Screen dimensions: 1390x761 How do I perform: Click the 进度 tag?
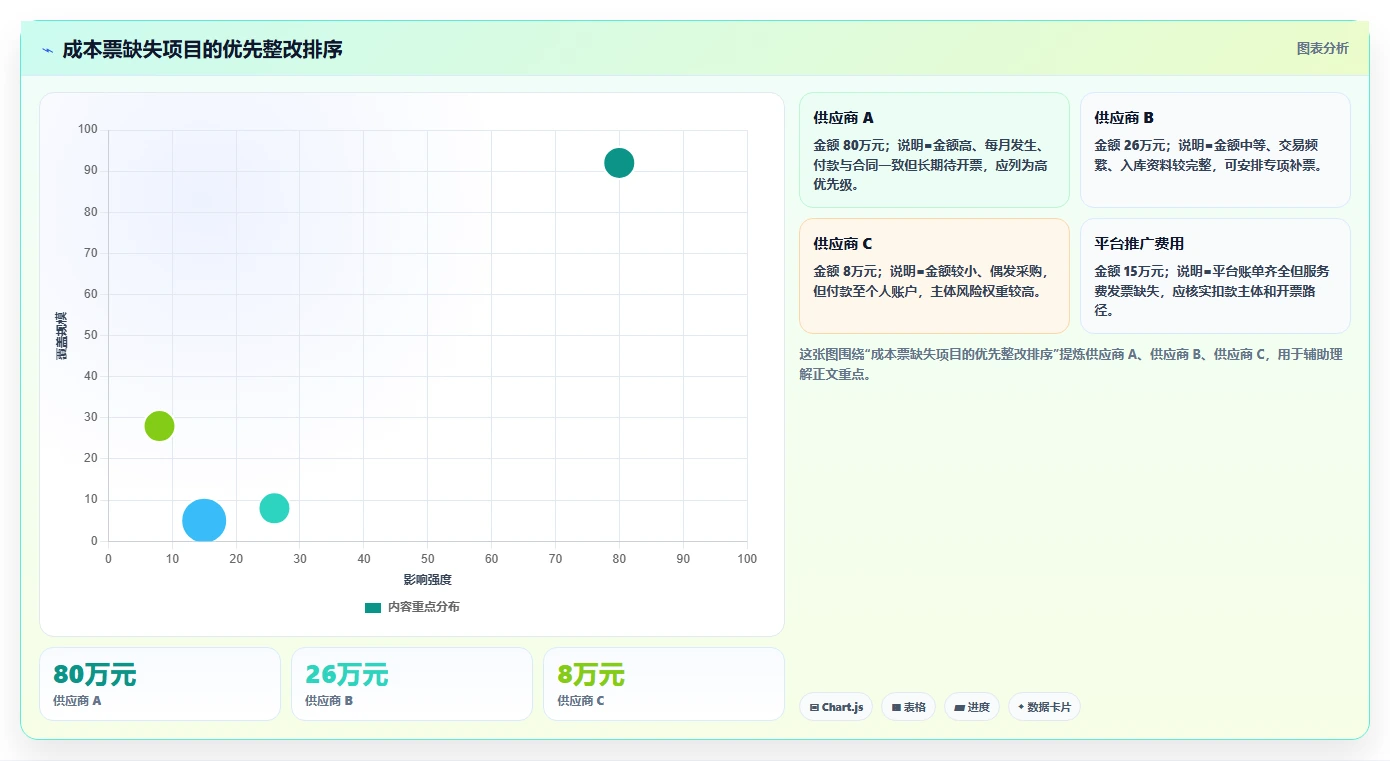(x=972, y=707)
